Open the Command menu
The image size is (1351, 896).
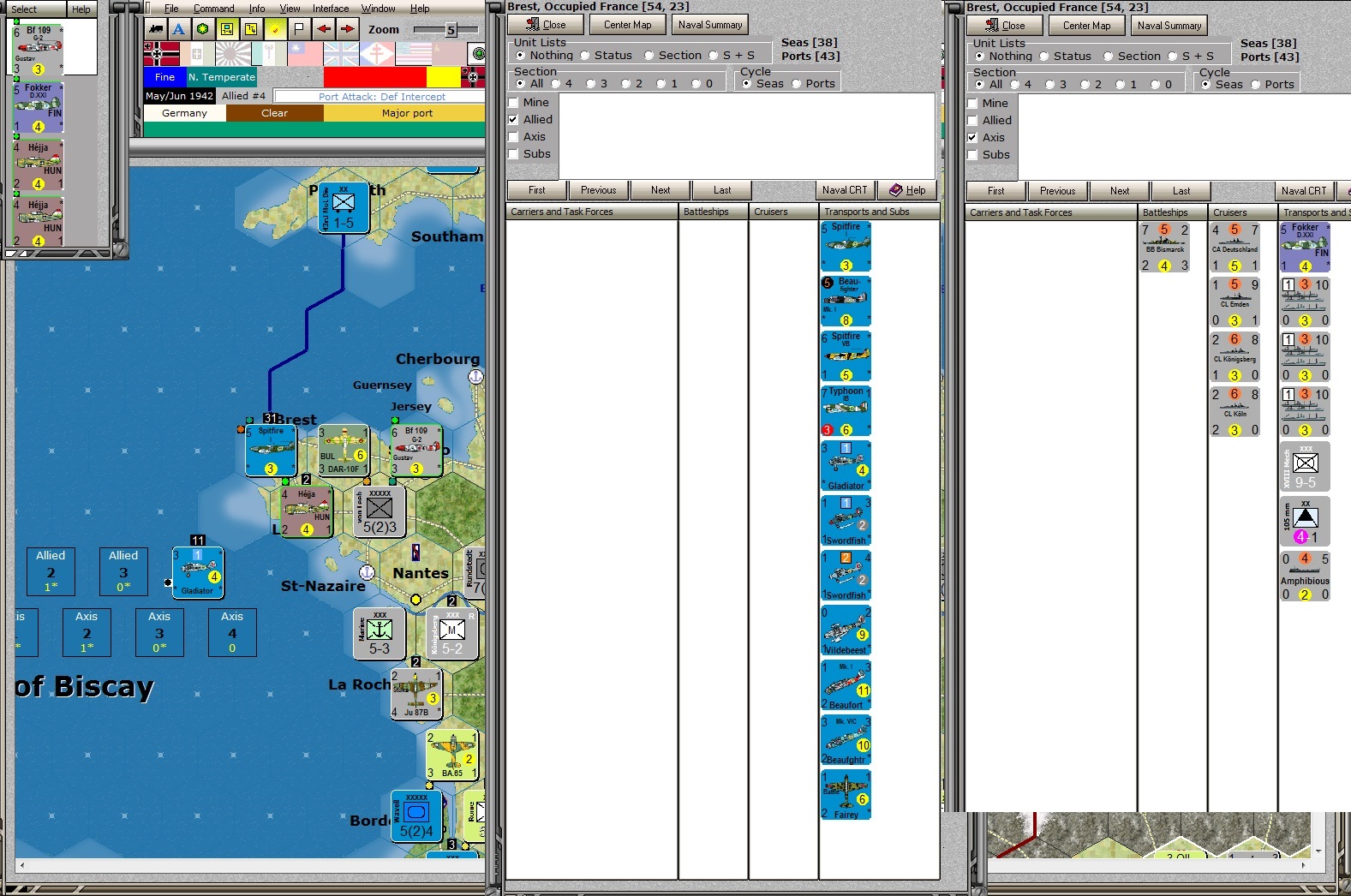point(213,9)
